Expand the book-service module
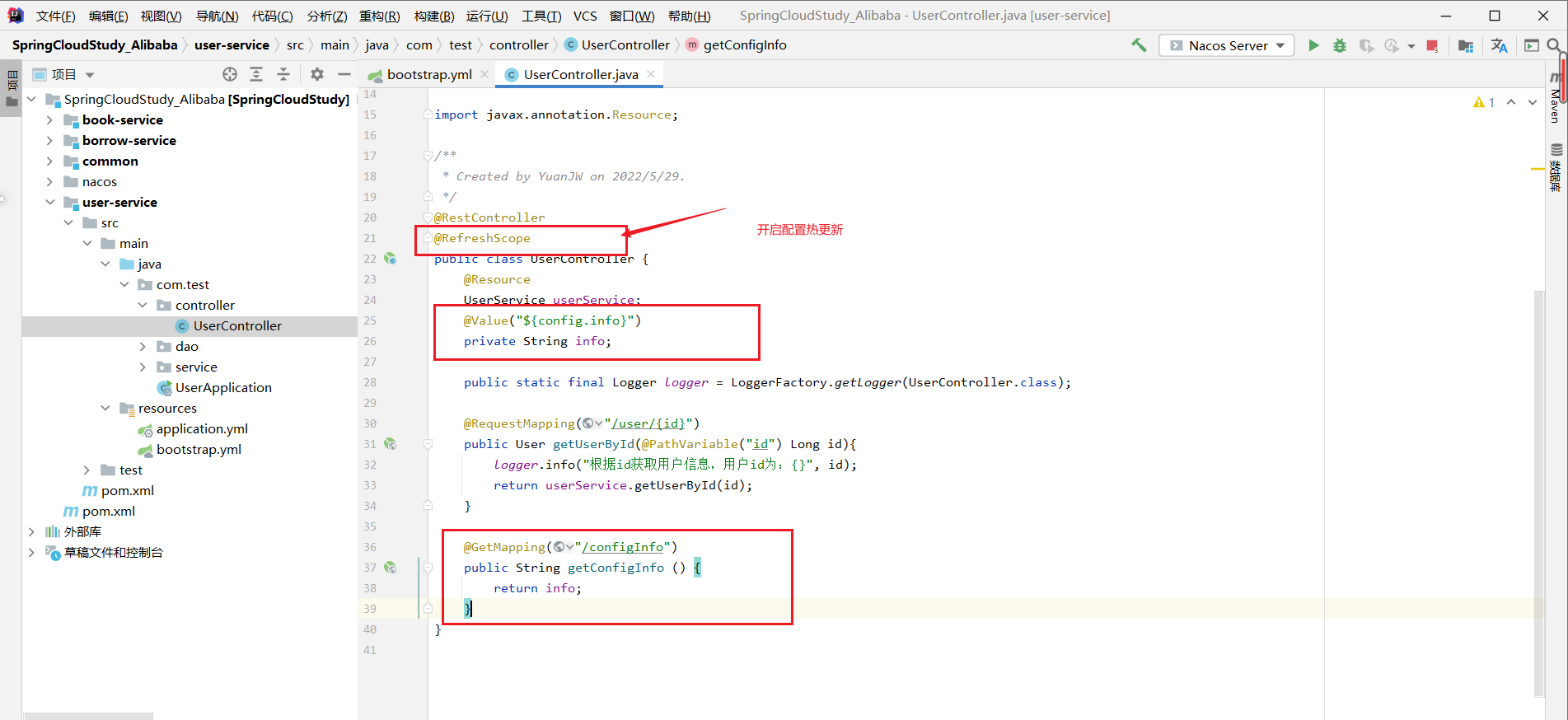This screenshot has width=1568, height=720. 49,120
